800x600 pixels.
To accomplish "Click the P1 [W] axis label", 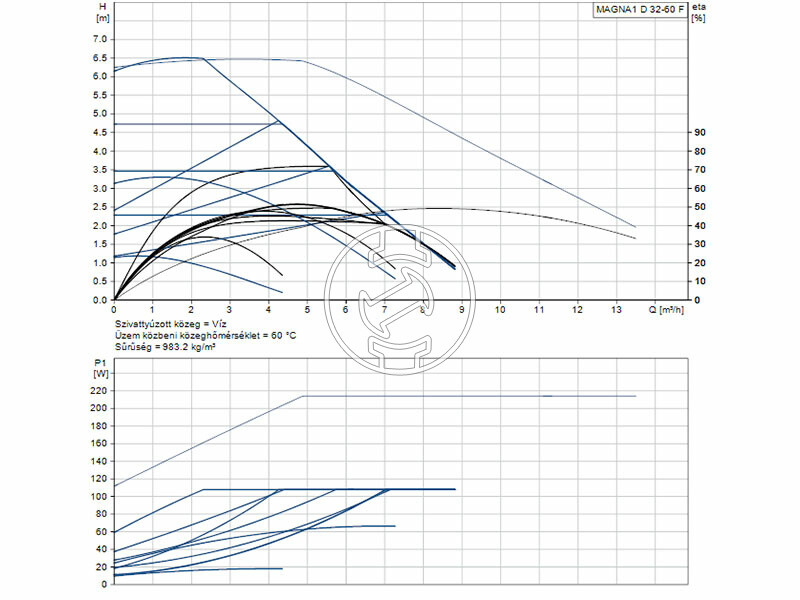I will click(x=101, y=367).
